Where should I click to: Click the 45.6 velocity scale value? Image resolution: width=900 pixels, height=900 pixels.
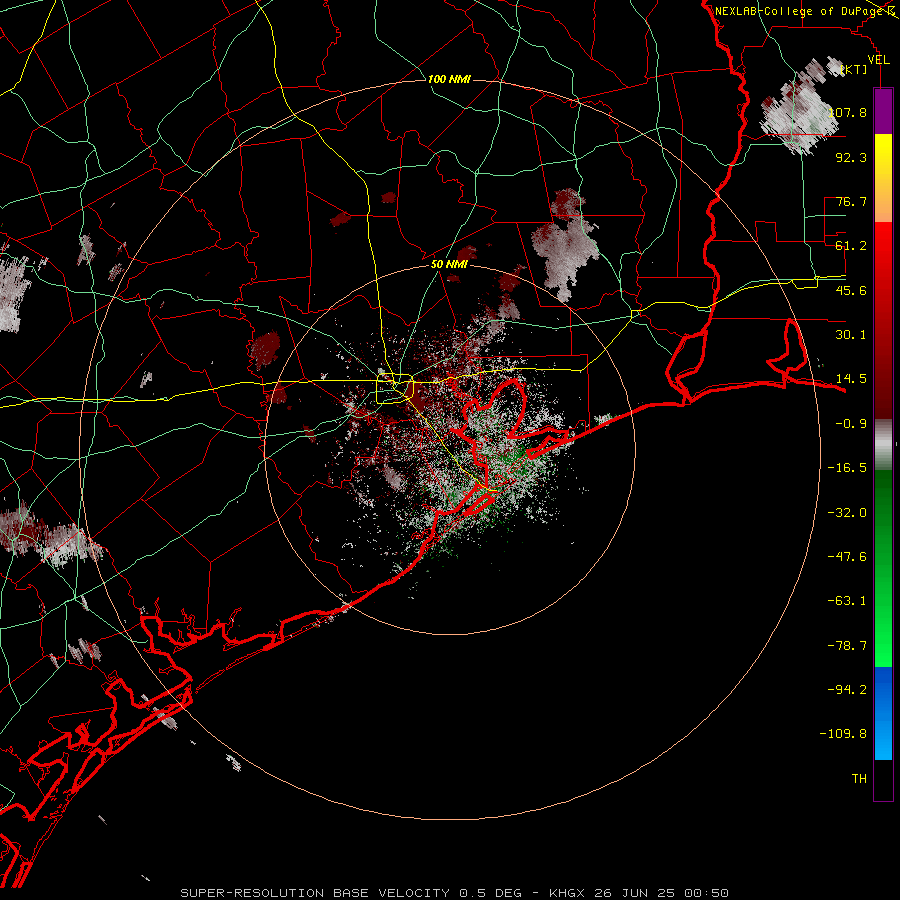click(851, 290)
